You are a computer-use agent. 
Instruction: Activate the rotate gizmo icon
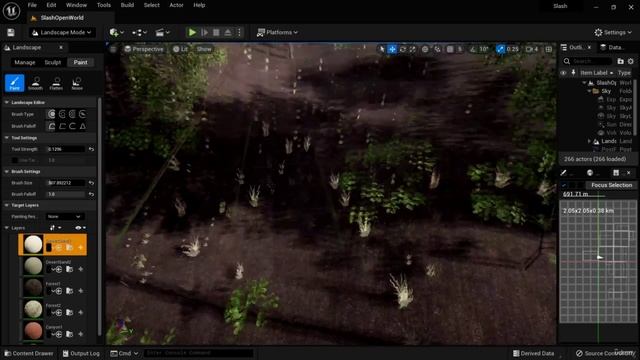tap(403, 49)
